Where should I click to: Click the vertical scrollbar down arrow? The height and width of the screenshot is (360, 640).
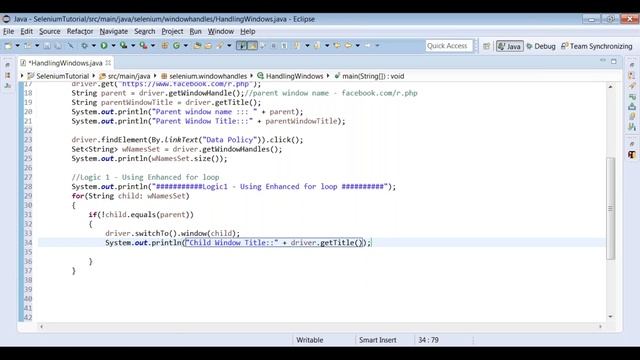(x=611, y=316)
